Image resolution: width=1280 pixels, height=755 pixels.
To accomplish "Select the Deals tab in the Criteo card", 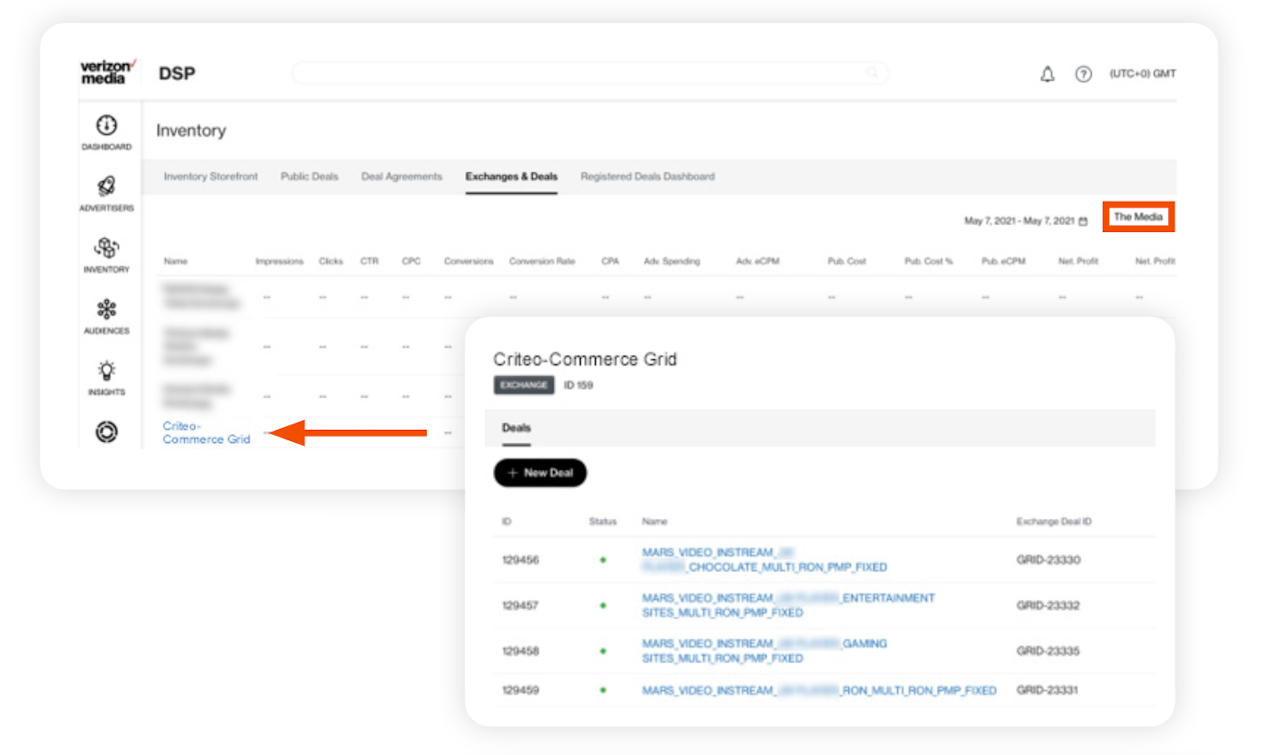I will point(516,428).
